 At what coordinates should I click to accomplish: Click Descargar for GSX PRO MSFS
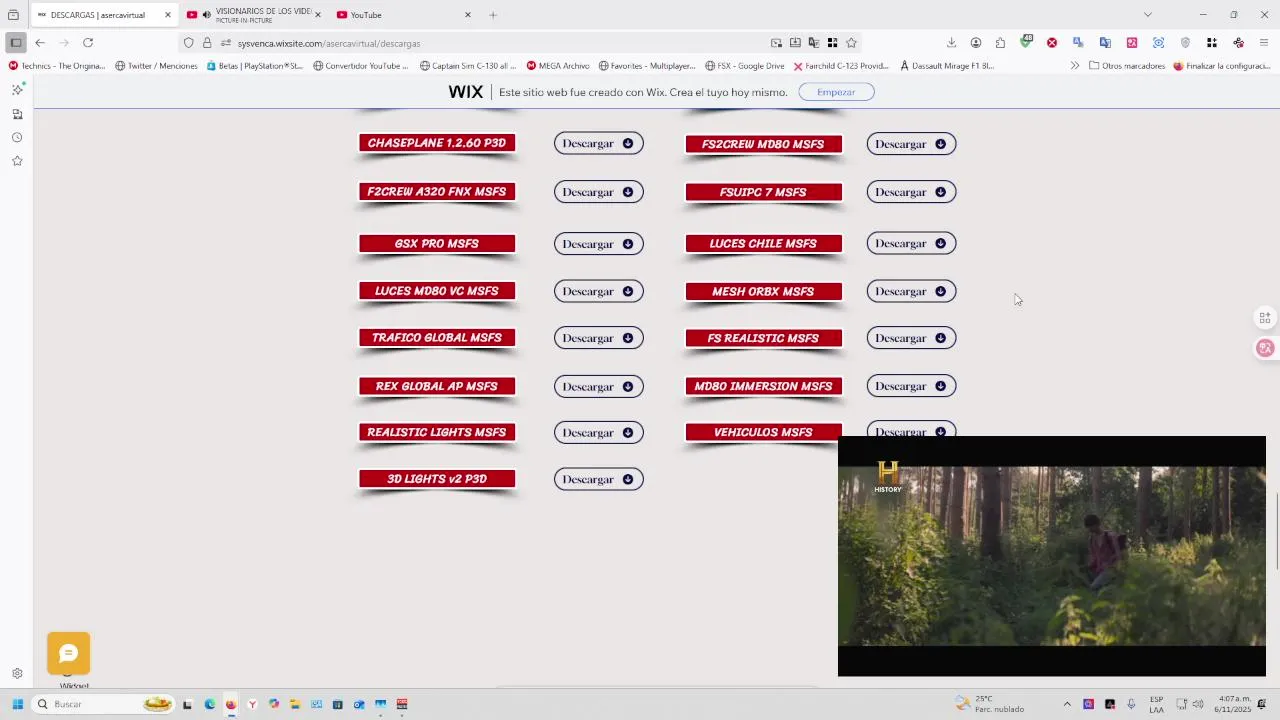(598, 244)
